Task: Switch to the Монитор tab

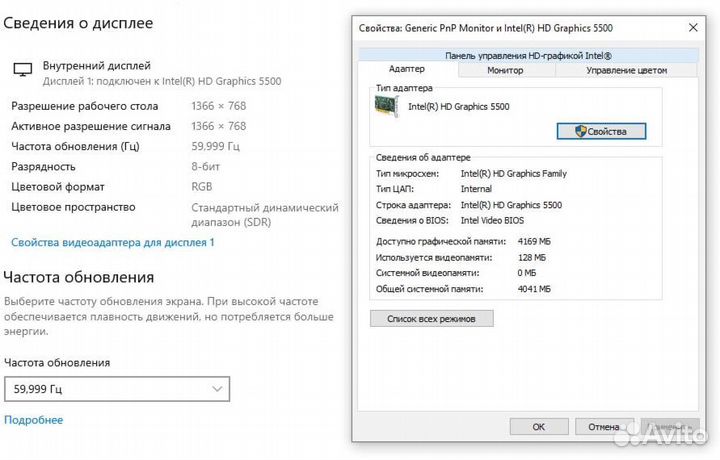Action: 505,70
